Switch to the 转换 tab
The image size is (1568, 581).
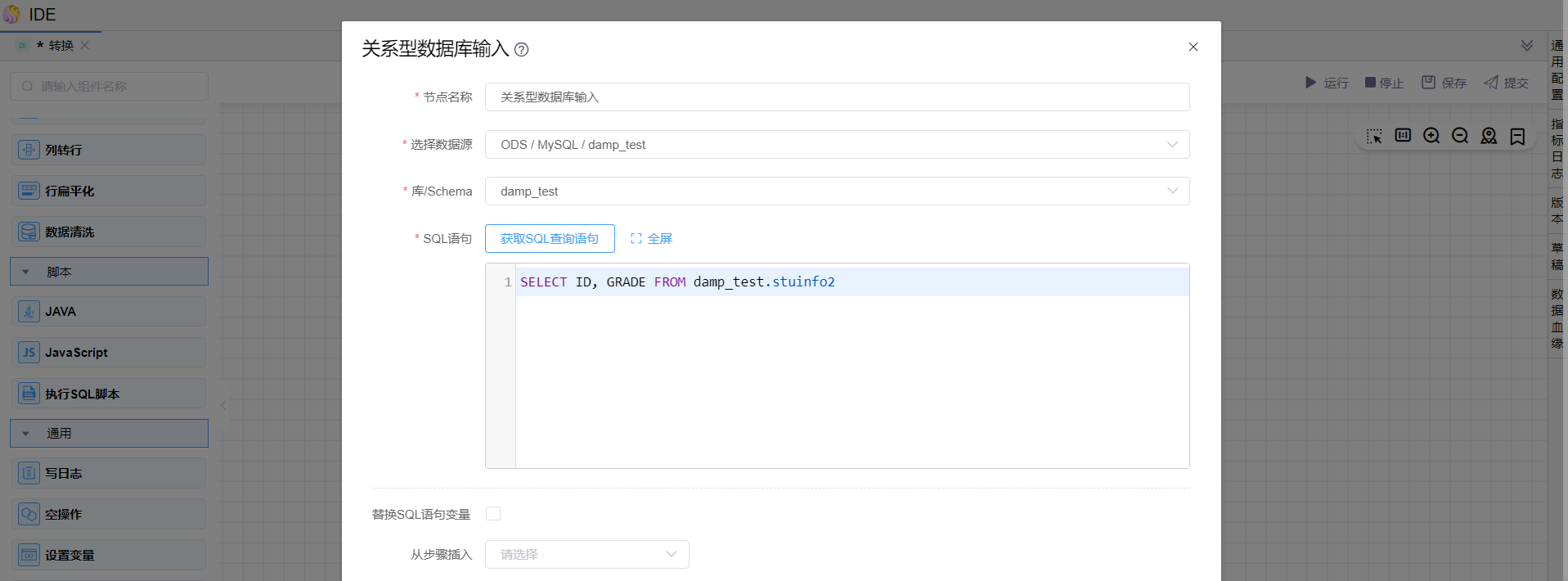tap(61, 46)
